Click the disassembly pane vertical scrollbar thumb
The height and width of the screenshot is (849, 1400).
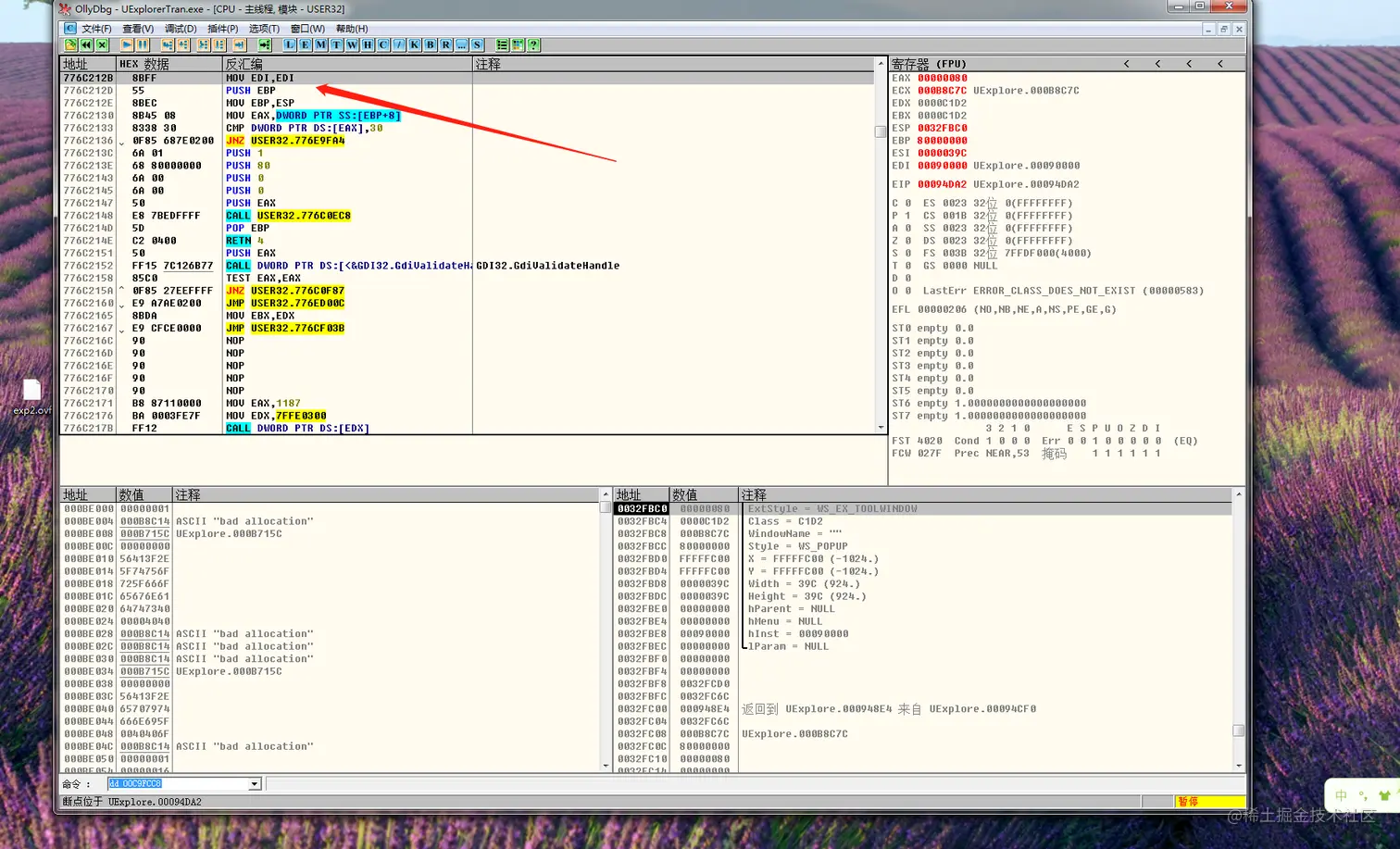coord(881,131)
